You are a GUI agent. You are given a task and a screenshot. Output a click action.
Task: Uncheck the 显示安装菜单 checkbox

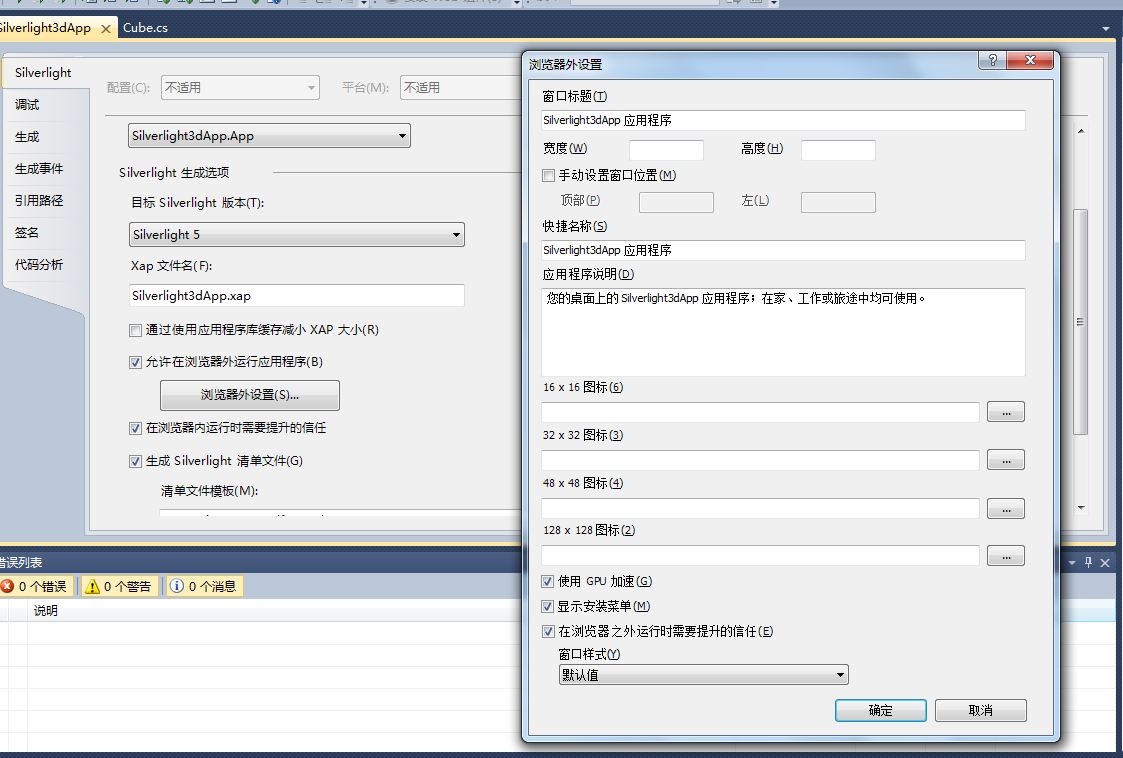548,607
